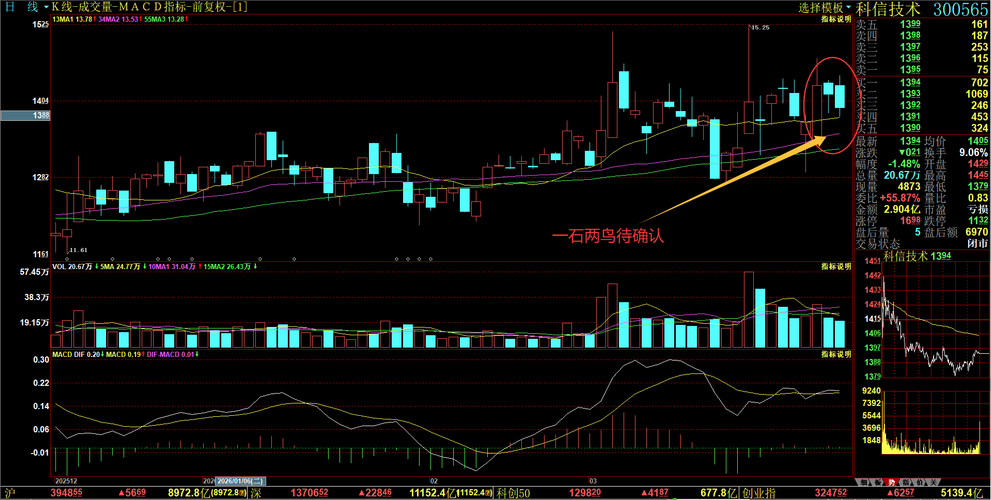Click the 2026/01/06 date marker on time axis
991x500 pixels.
(x=243, y=480)
